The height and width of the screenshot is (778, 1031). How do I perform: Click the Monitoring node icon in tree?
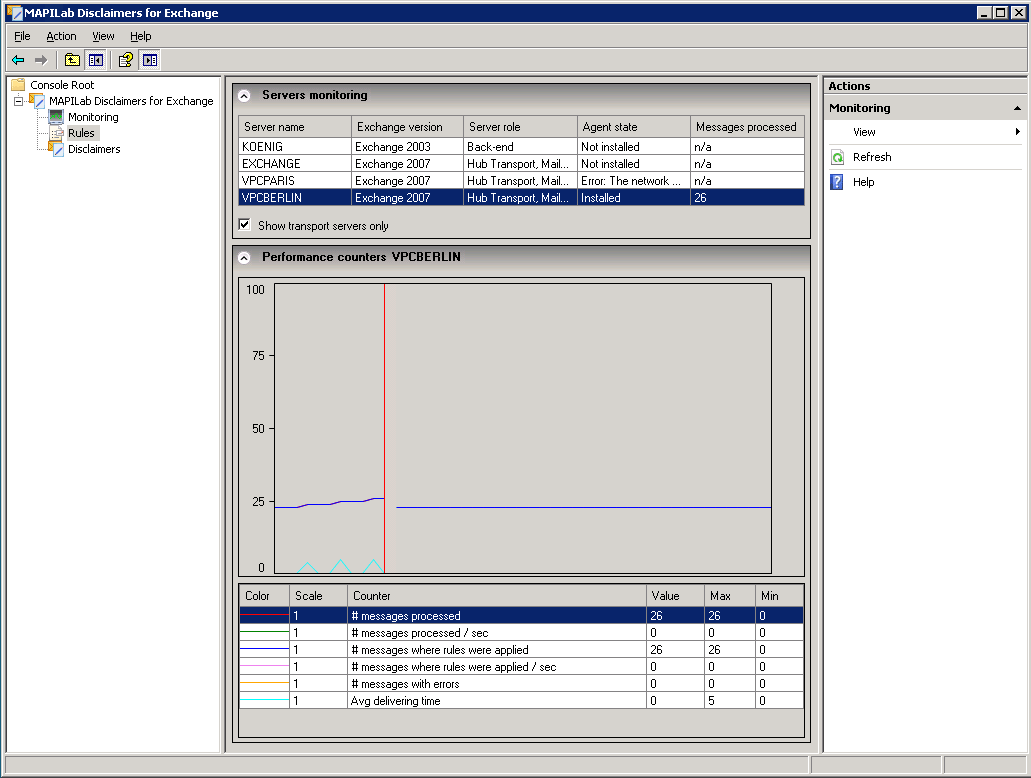pos(57,117)
